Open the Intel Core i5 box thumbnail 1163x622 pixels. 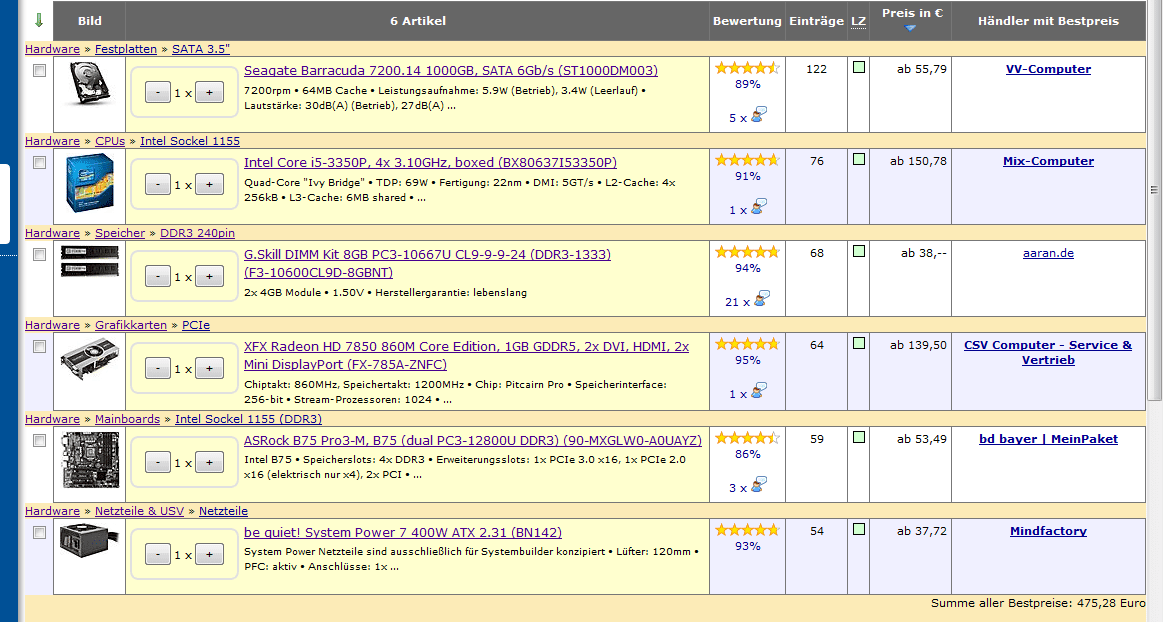pos(90,182)
